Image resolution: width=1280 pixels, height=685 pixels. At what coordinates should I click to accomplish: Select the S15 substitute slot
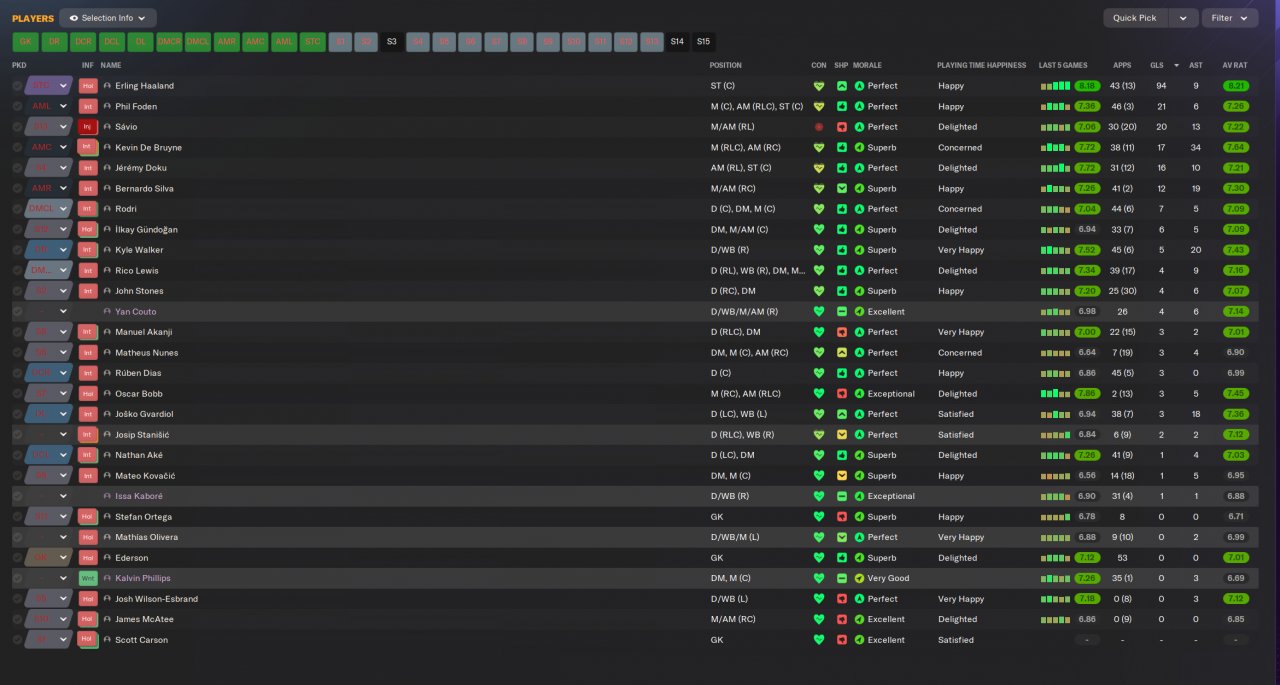703,42
